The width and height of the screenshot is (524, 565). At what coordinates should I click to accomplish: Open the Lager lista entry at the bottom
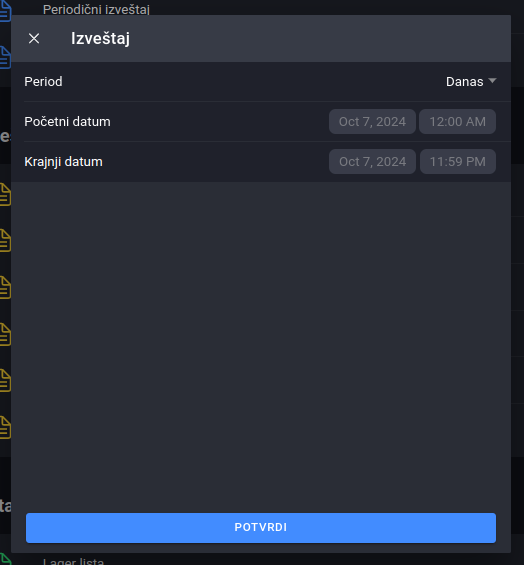pos(73,561)
